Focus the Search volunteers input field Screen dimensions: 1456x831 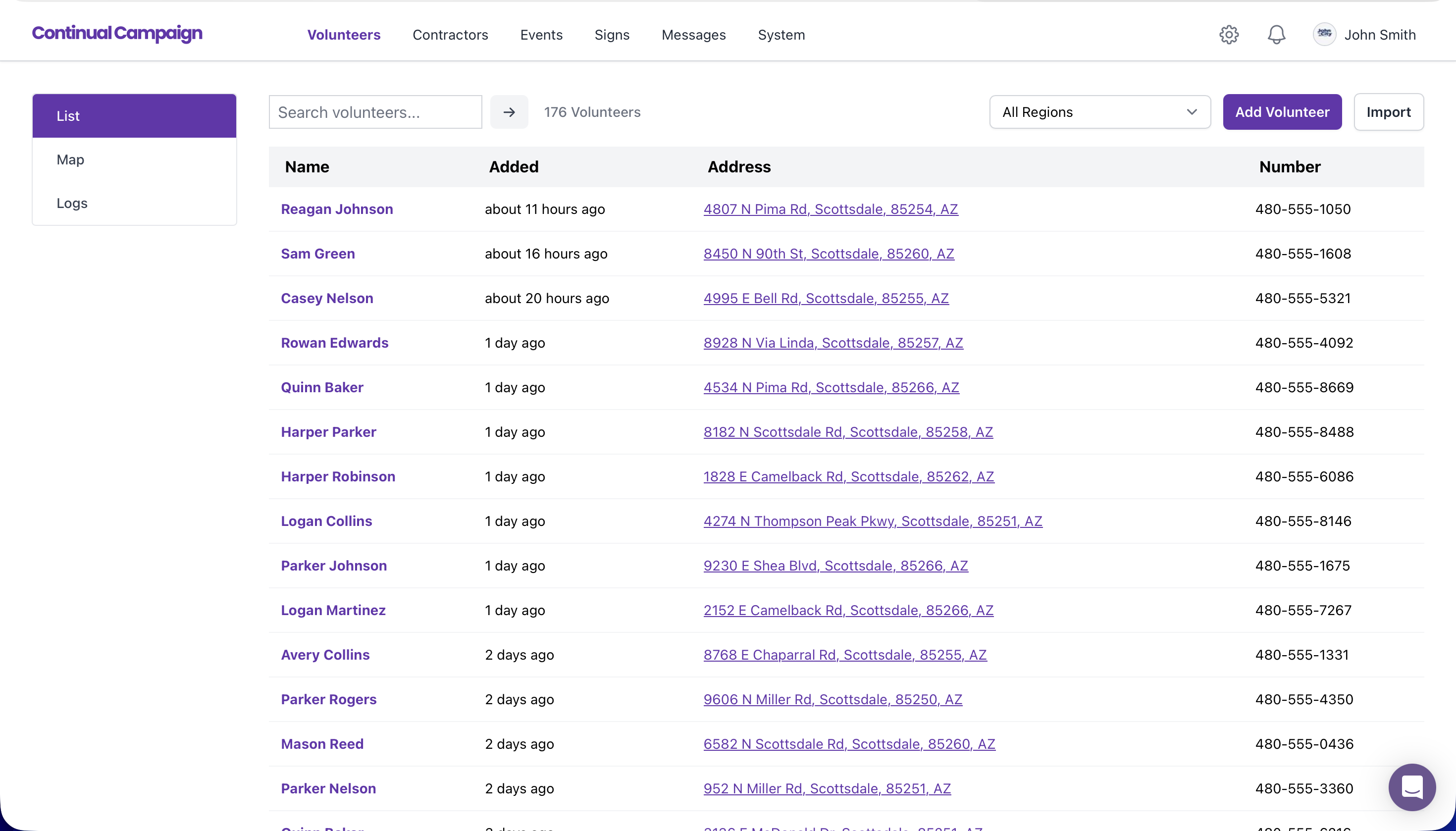375,112
